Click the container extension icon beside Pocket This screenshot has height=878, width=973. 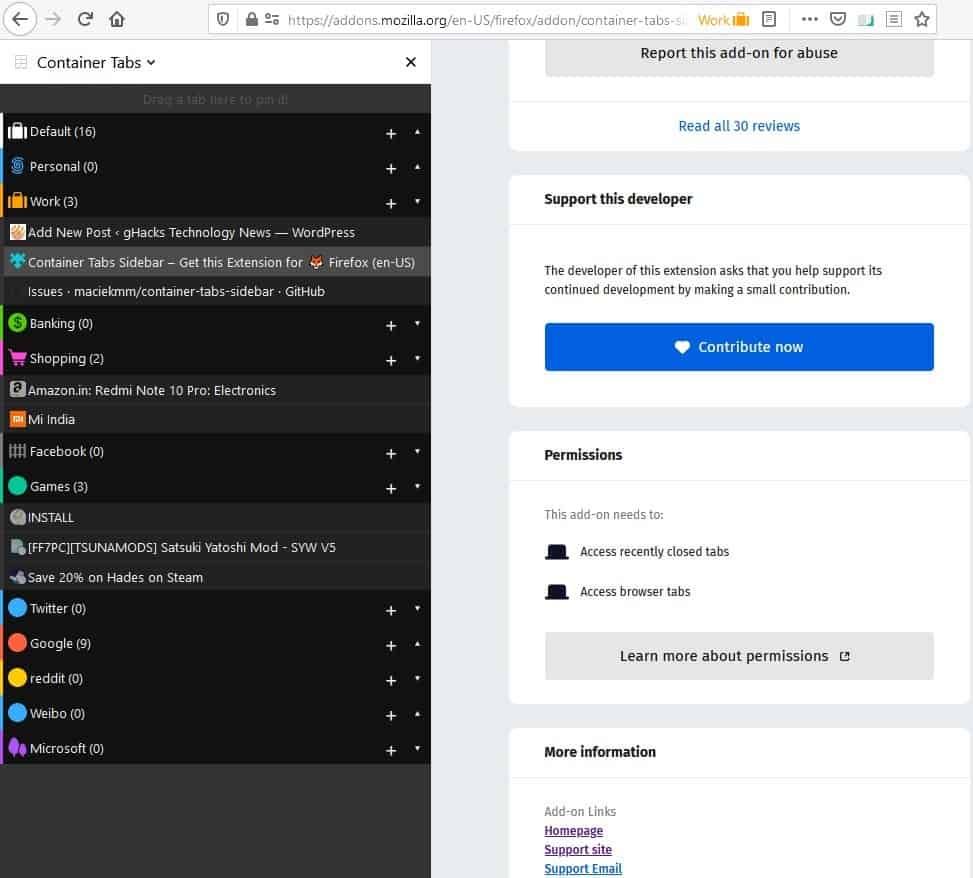coord(866,20)
